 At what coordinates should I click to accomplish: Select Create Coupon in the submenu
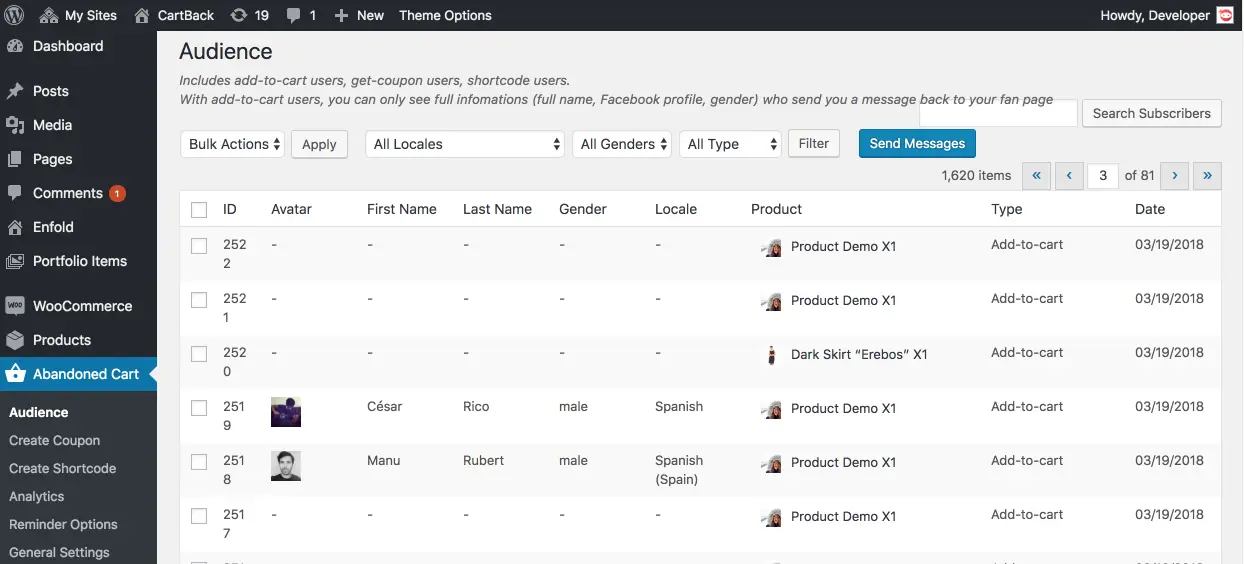pyautogui.click(x=55, y=440)
